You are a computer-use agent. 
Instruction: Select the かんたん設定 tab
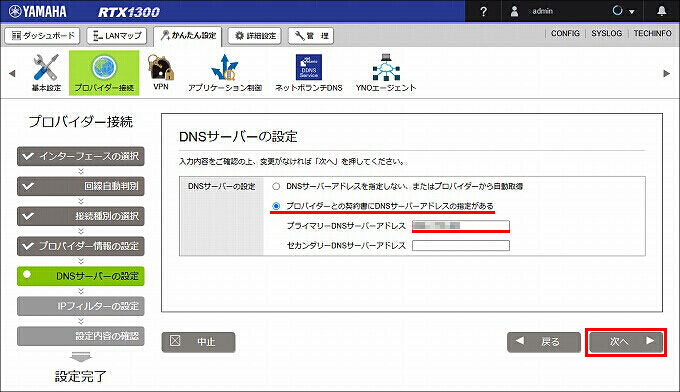(x=188, y=36)
